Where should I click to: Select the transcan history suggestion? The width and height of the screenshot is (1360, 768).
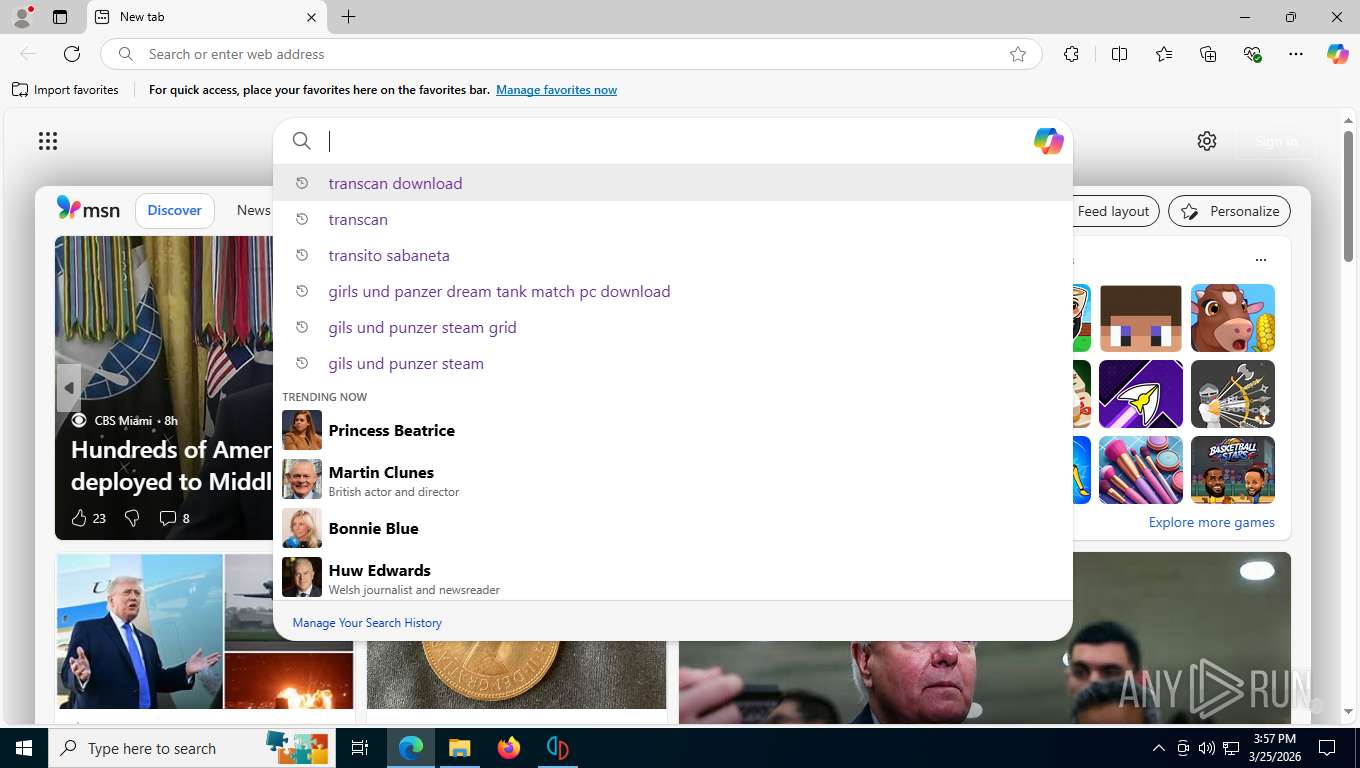coord(673,219)
